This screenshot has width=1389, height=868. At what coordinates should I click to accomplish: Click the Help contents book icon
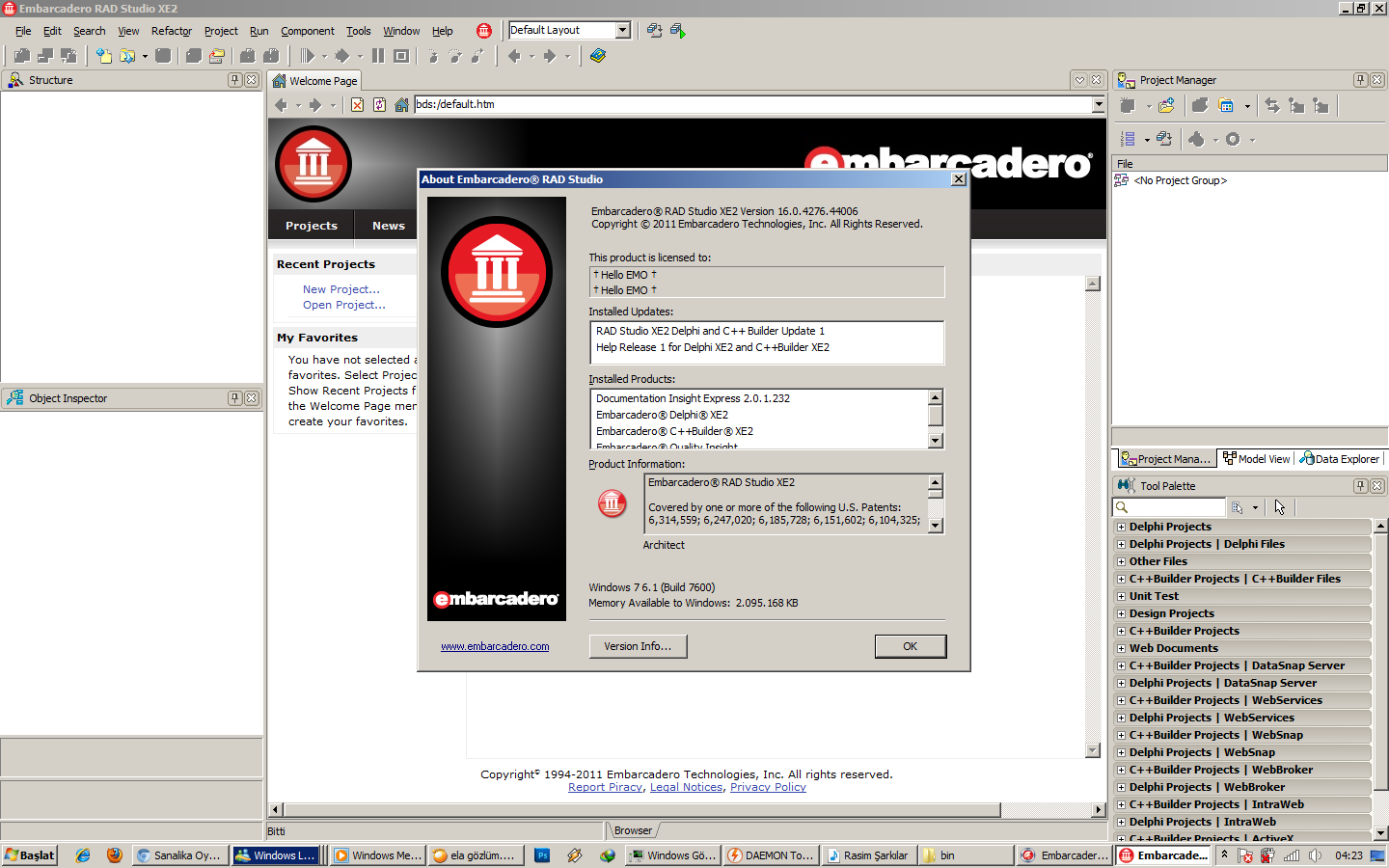598,56
